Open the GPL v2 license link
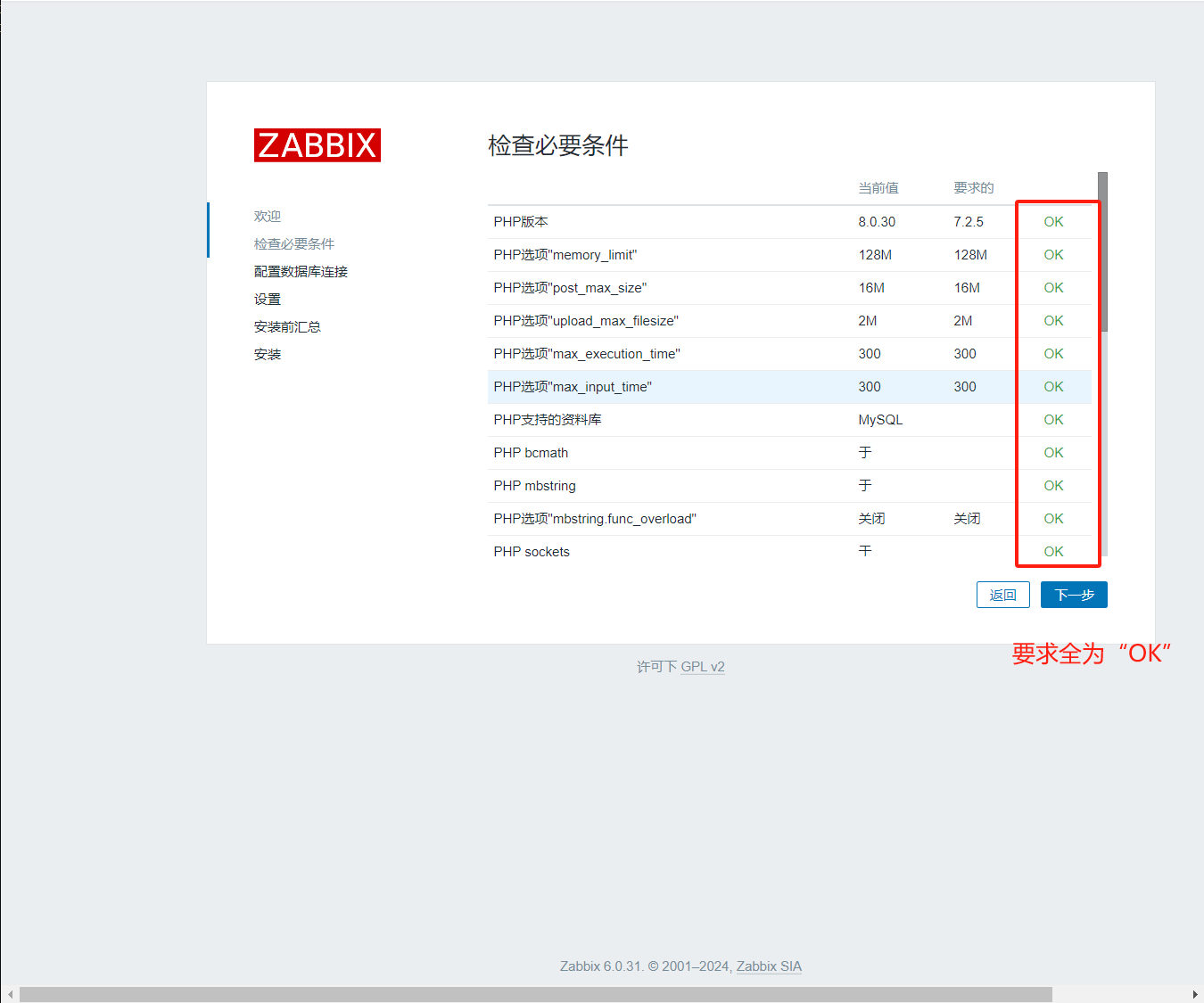 703,667
